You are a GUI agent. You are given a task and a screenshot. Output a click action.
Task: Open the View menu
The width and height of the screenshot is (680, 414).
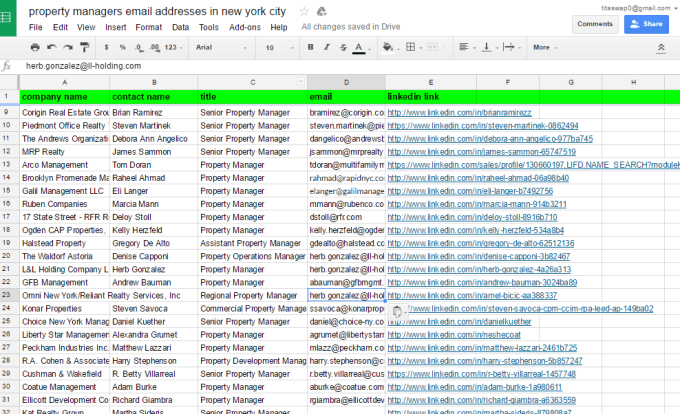[86, 27]
